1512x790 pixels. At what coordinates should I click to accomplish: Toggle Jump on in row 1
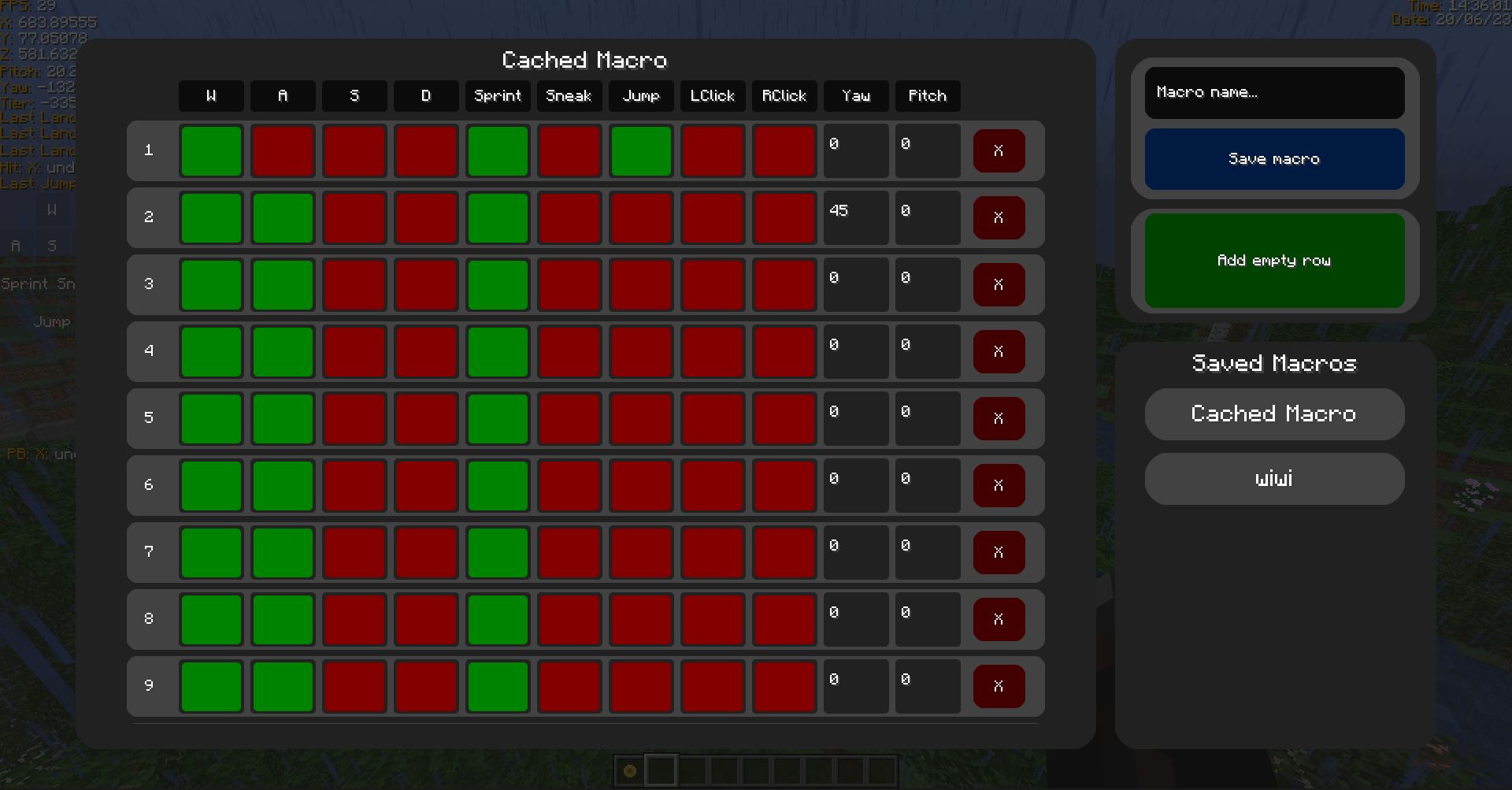641,150
